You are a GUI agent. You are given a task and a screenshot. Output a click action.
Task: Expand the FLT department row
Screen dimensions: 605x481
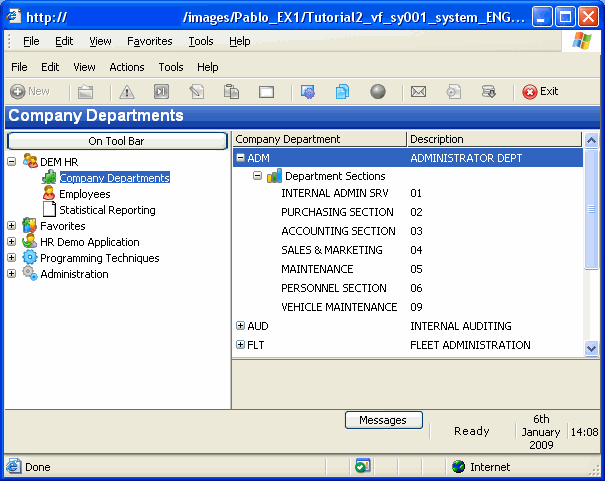(240, 344)
